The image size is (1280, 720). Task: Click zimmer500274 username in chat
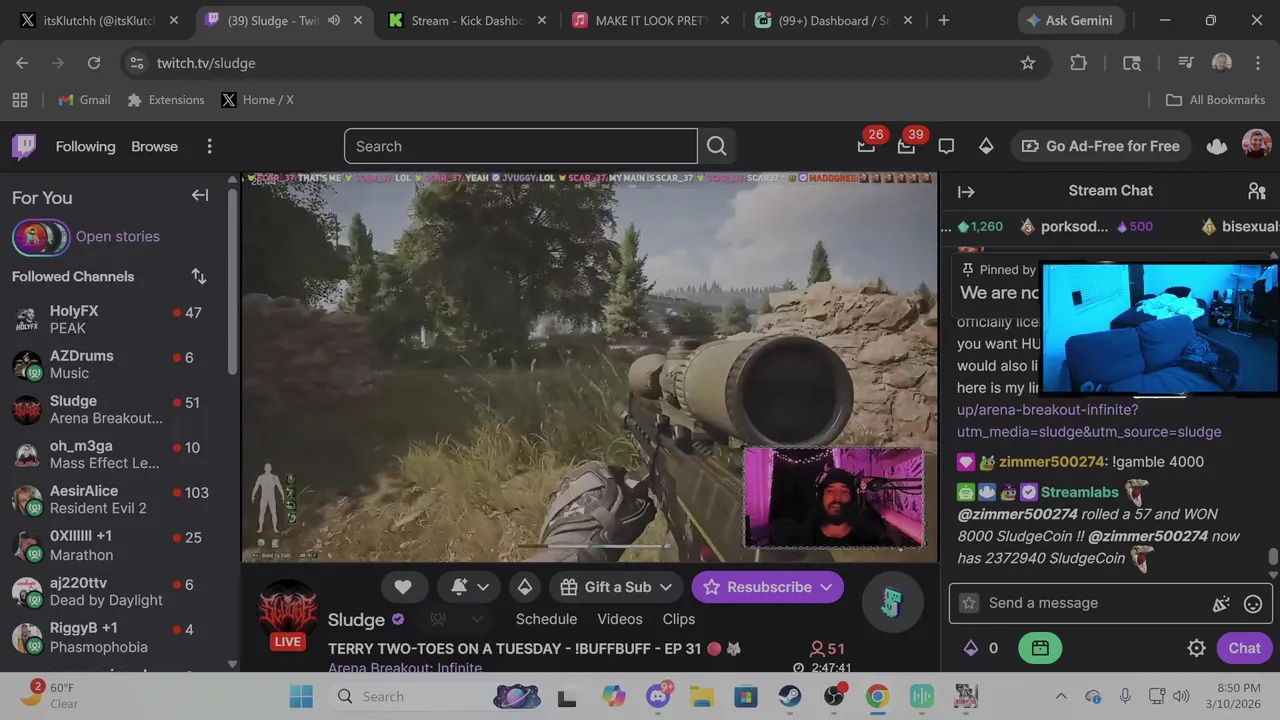tap(1051, 462)
